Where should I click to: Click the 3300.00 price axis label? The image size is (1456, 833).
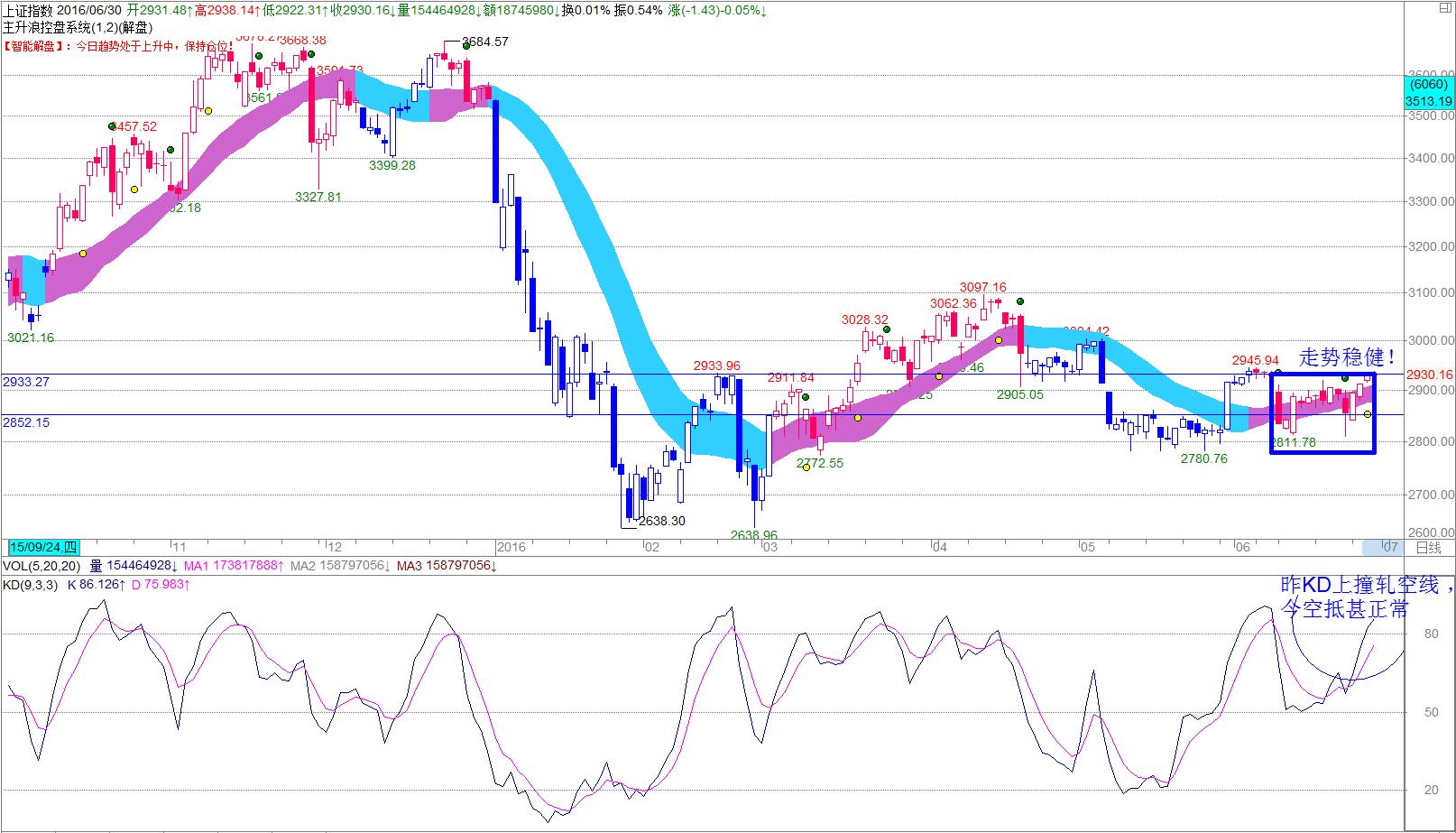tap(1430, 202)
